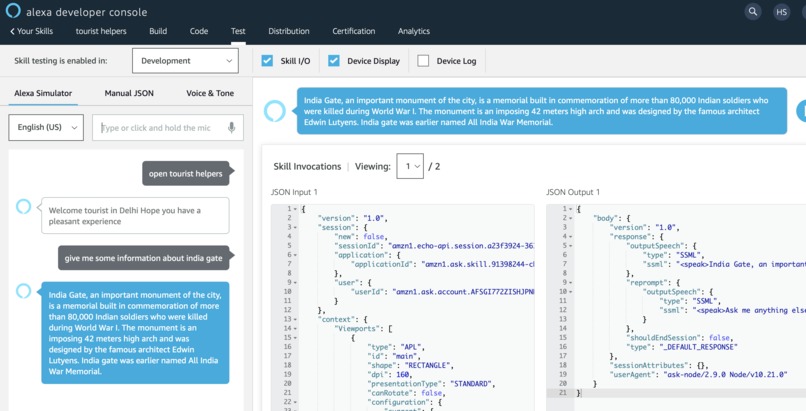Open the tourist helpers skill link

pyautogui.click(x=101, y=31)
